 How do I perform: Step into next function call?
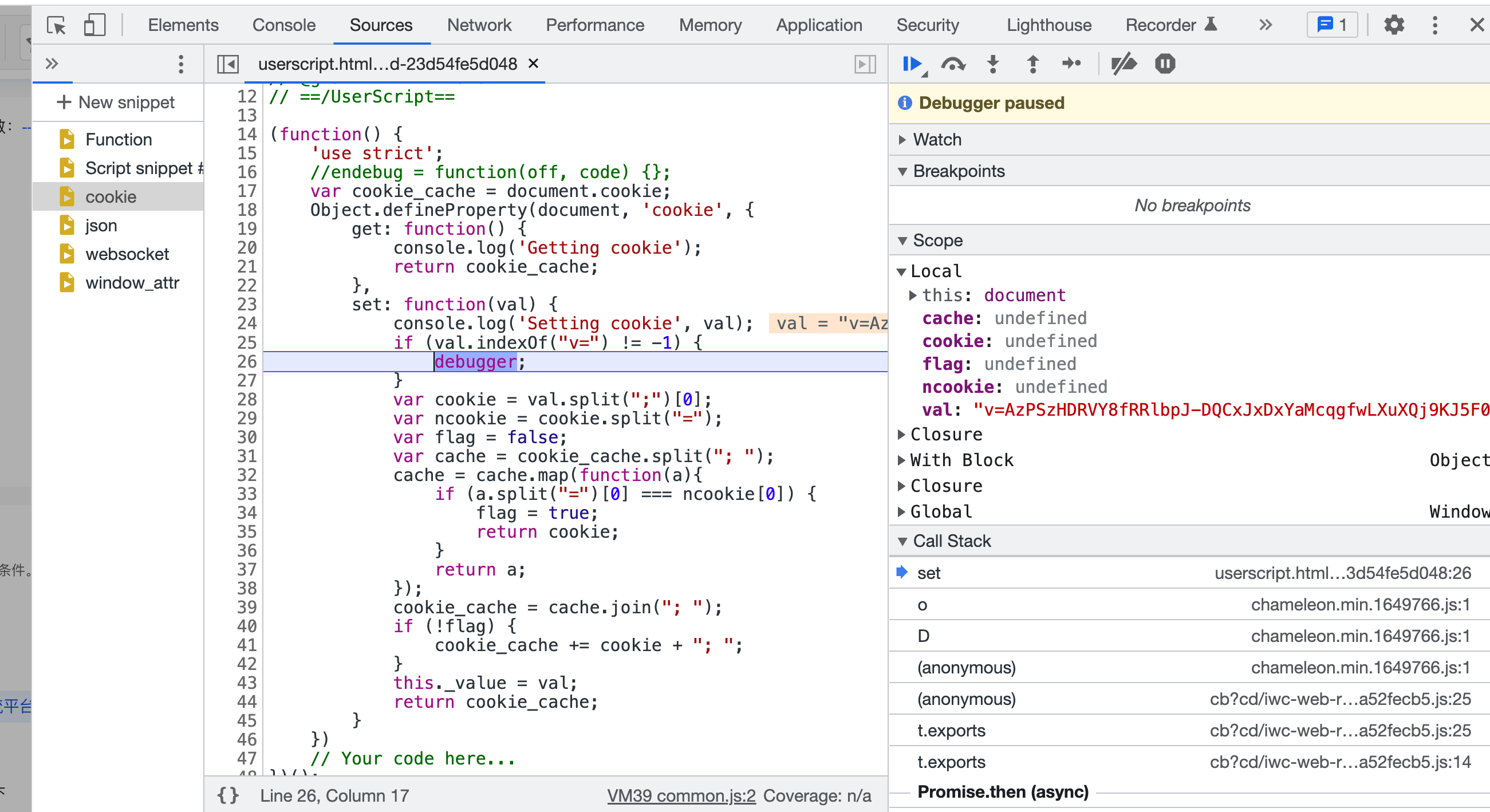[992, 64]
